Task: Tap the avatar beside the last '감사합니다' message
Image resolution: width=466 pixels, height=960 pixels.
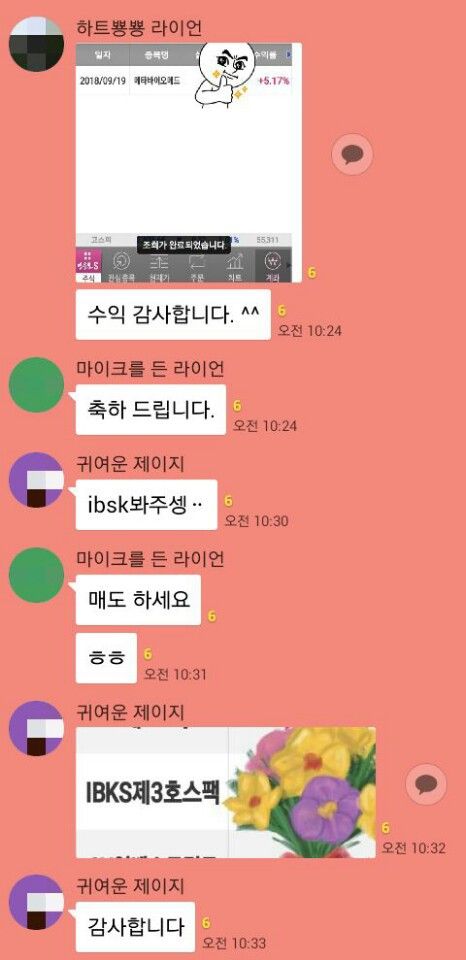Action: tap(37, 902)
